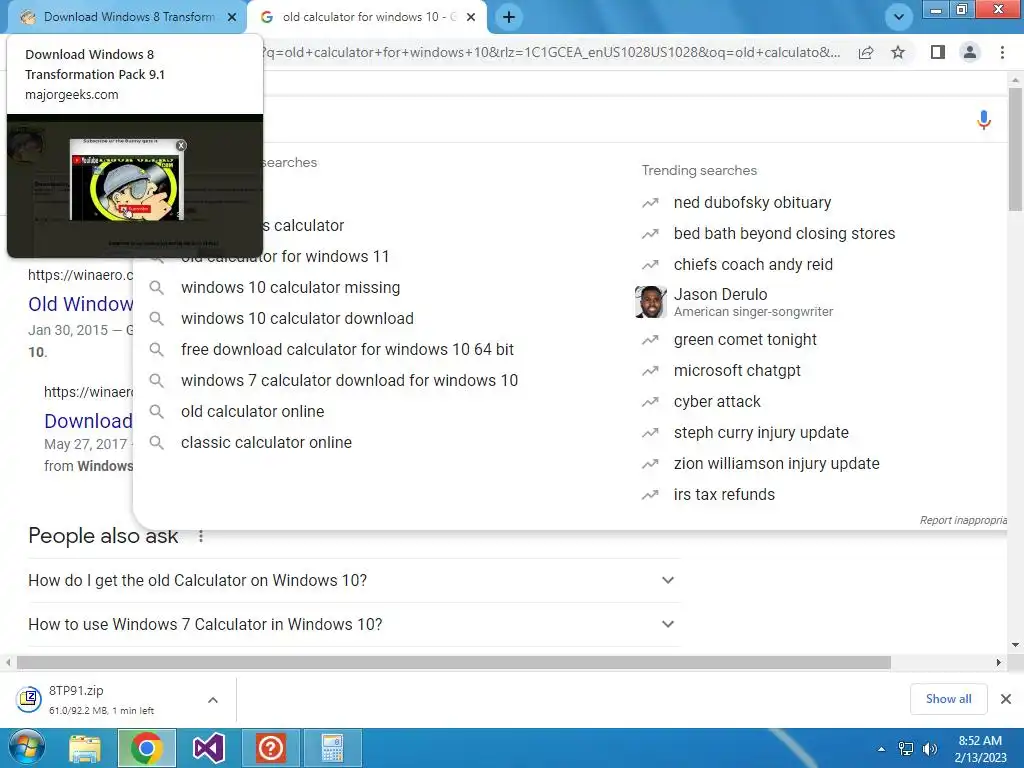Screen dimensions: 1024x768
Task: Expand How do I get the old Calculator question
Action: point(354,580)
